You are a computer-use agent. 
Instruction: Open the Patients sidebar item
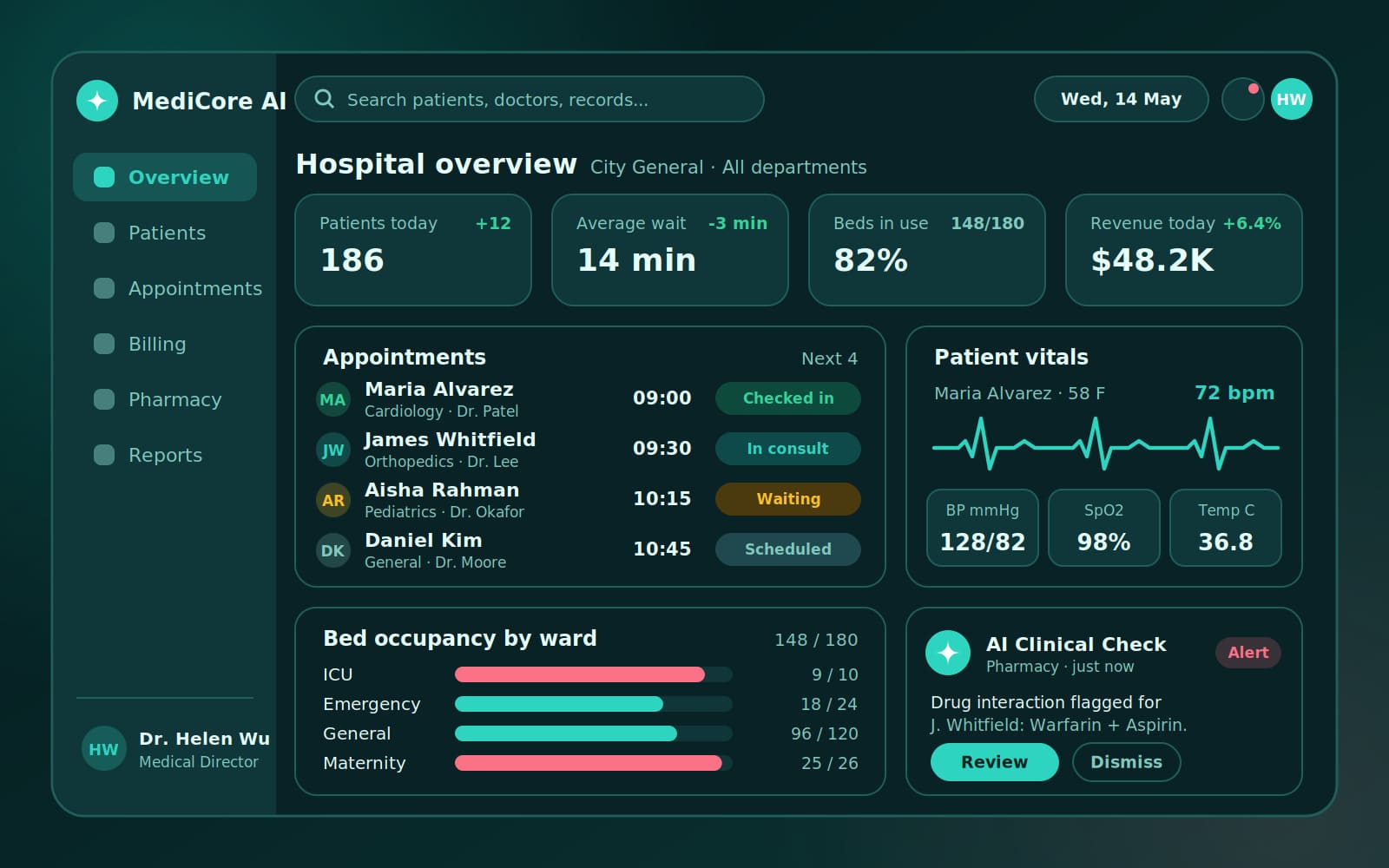coord(165,233)
